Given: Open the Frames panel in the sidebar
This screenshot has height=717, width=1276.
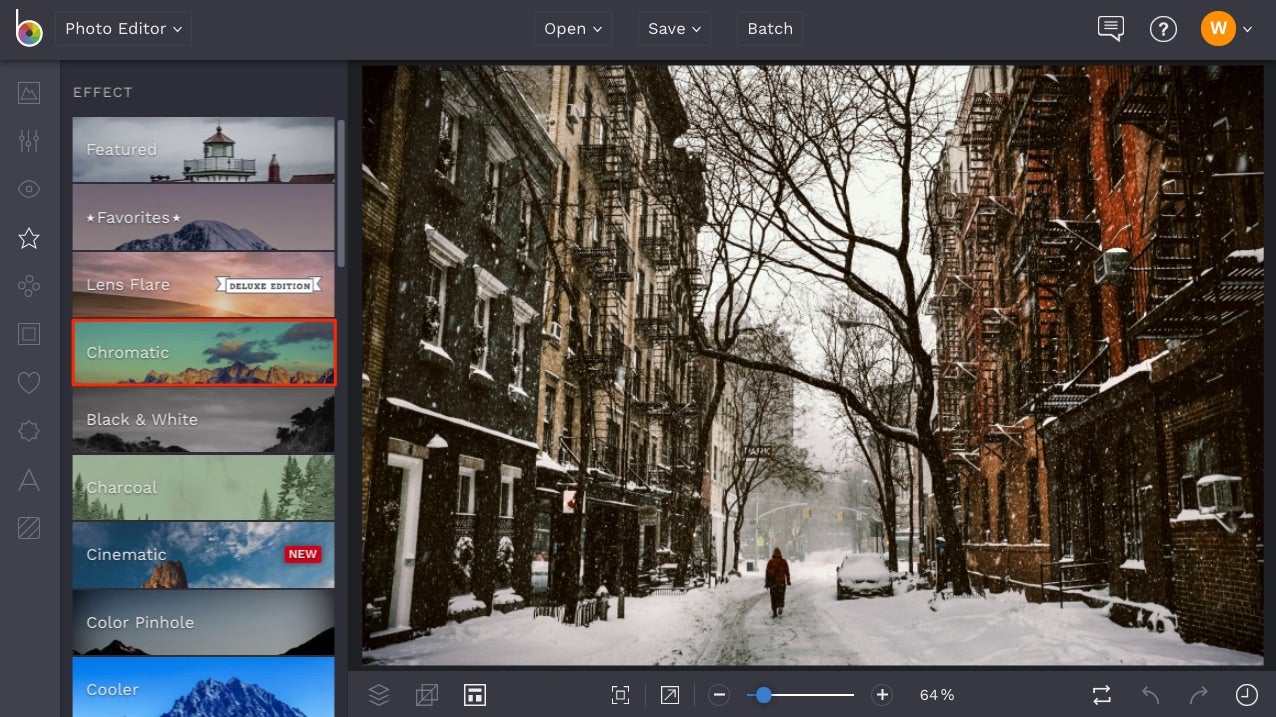Looking at the screenshot, I should click(28, 333).
